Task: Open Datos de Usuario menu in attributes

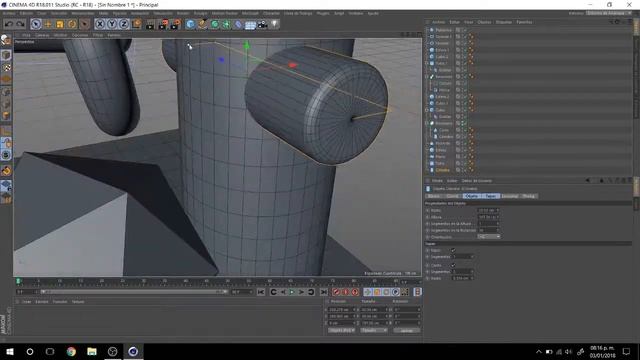Action: (477, 180)
